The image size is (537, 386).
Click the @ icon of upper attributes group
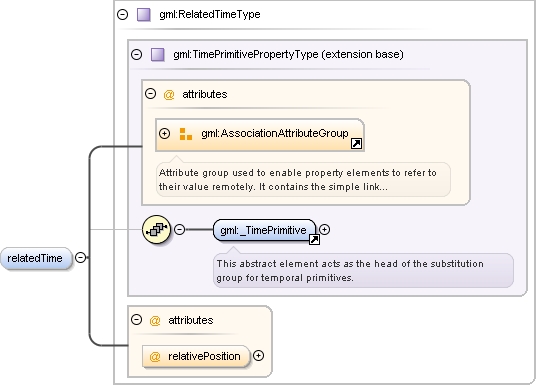(x=169, y=95)
